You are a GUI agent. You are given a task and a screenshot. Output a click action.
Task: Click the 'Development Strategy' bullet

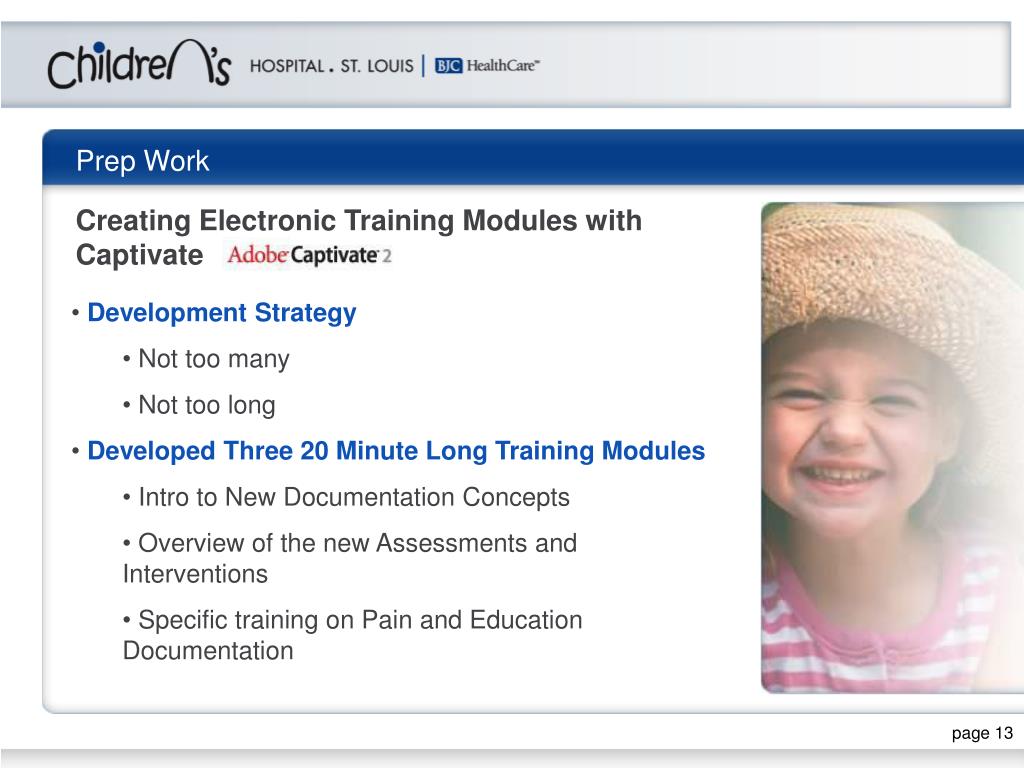(221, 313)
